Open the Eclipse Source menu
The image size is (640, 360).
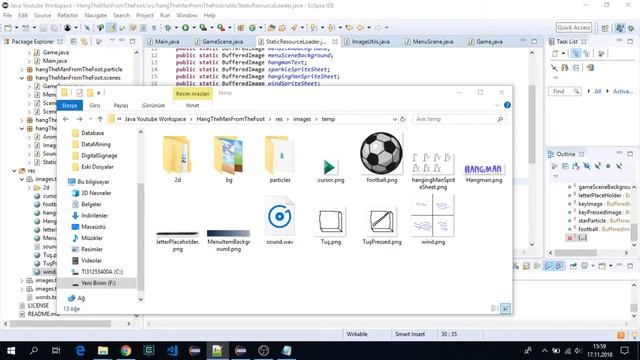tap(42, 16)
